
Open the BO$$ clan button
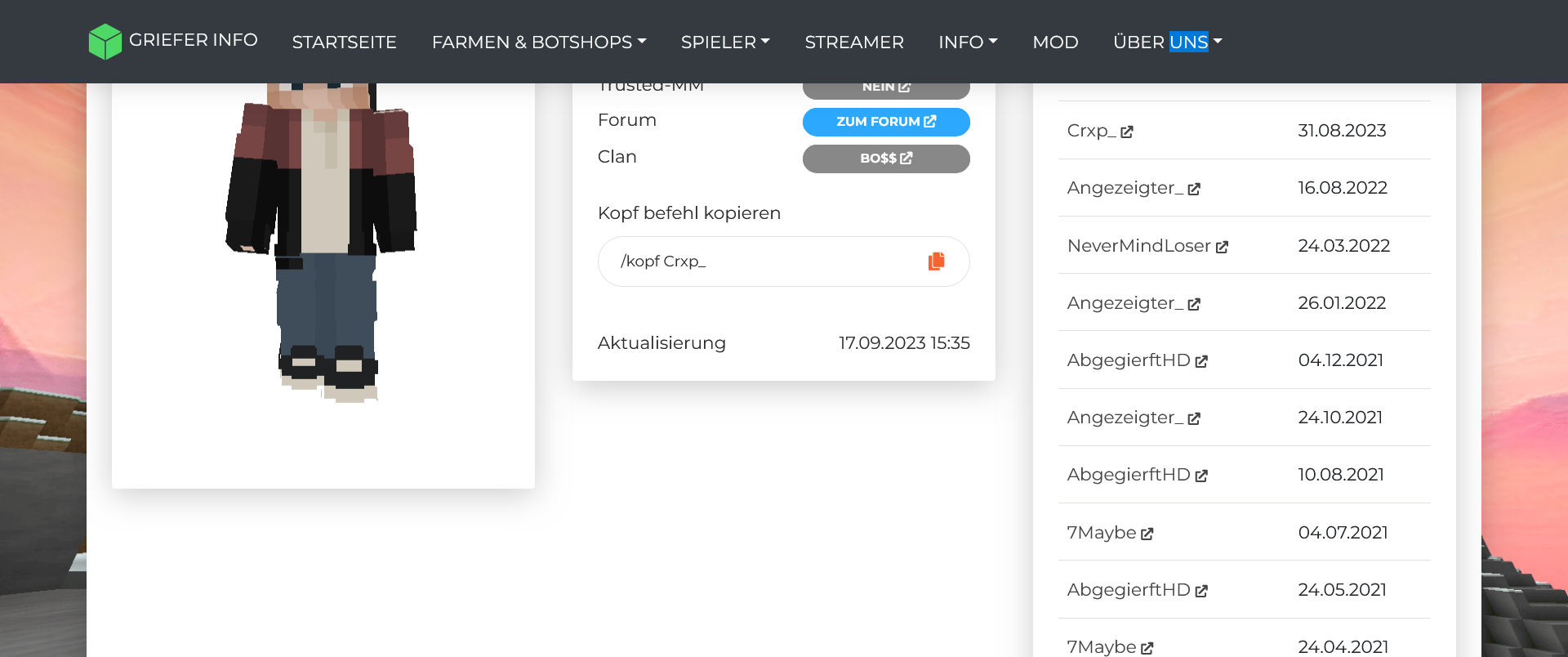[886, 159]
